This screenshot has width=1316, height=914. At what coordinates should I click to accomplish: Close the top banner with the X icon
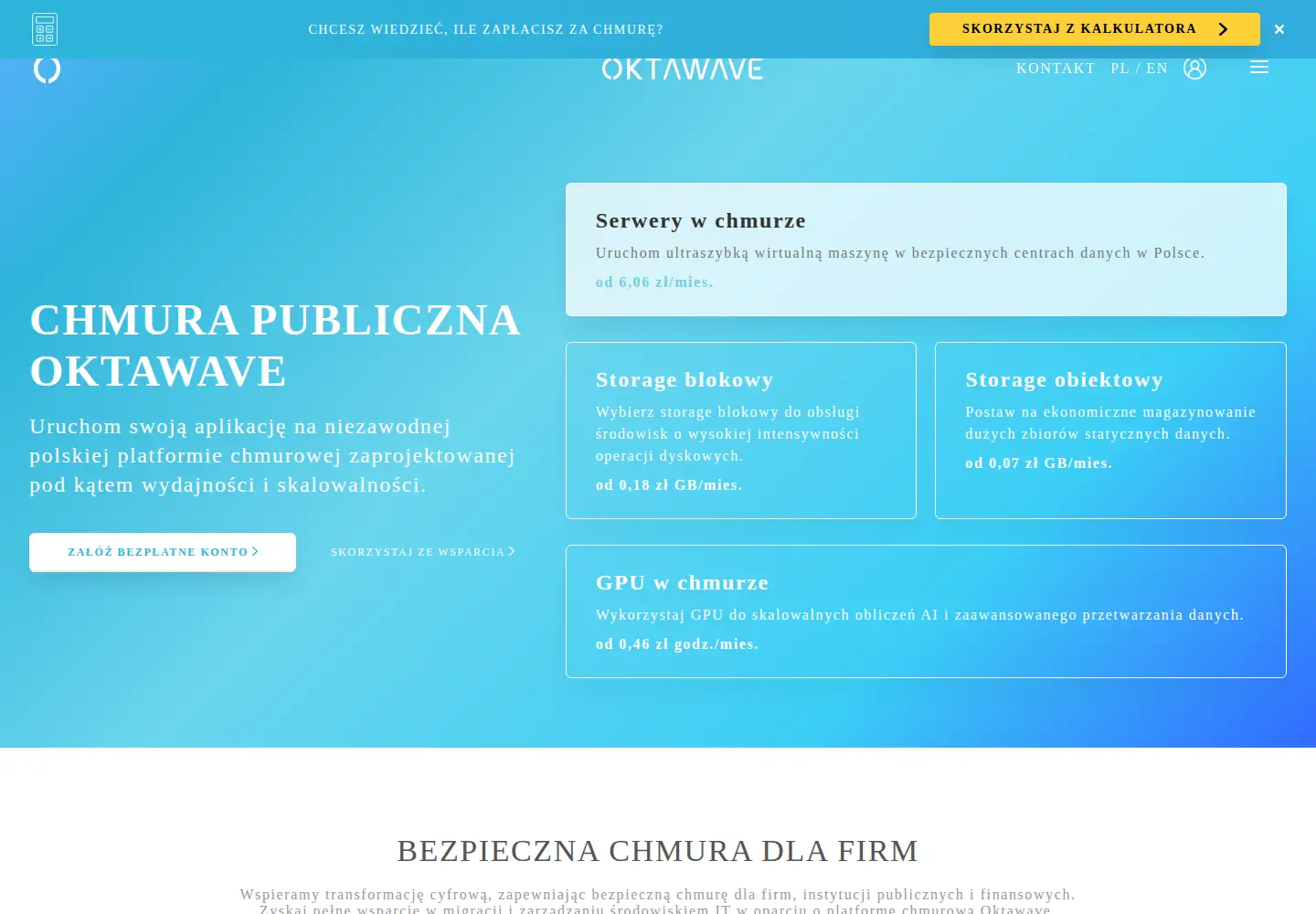pyautogui.click(x=1279, y=29)
